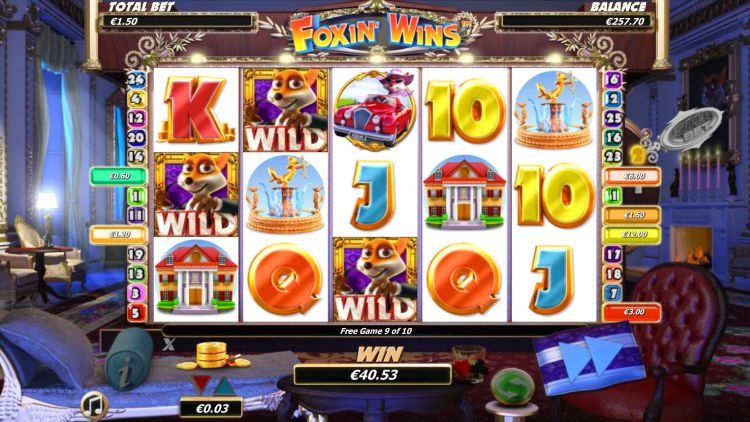
Task: Select the red car fox symbol
Action: (375, 110)
